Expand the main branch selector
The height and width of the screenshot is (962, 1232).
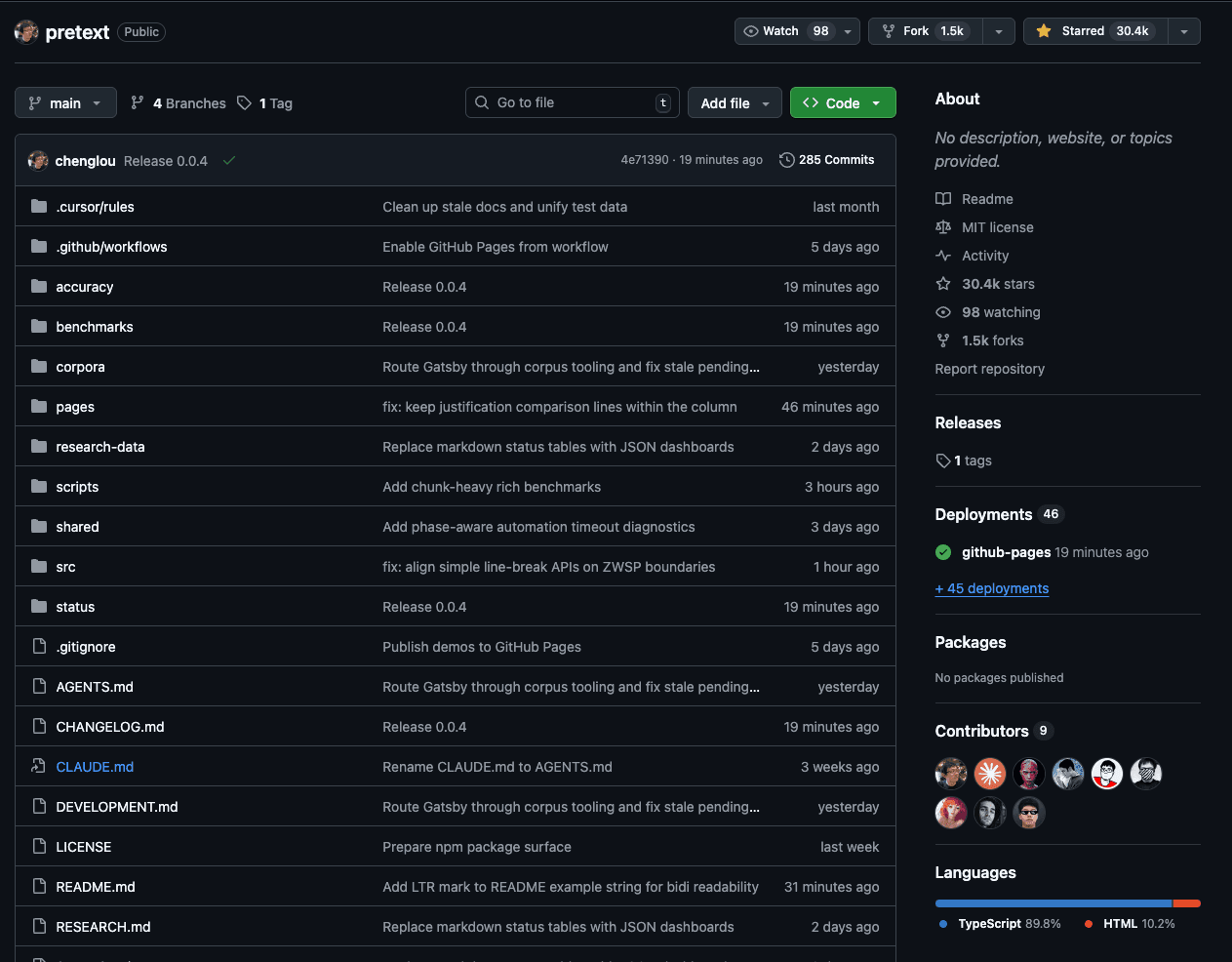[65, 103]
